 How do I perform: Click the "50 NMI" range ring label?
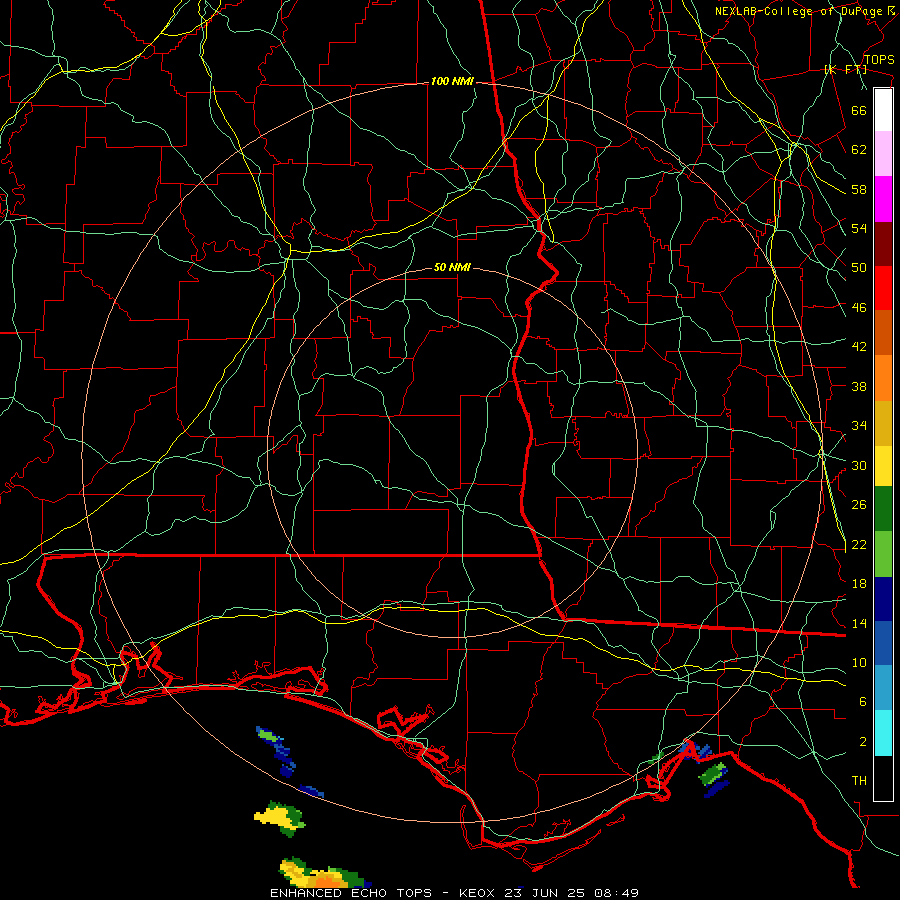point(452,267)
